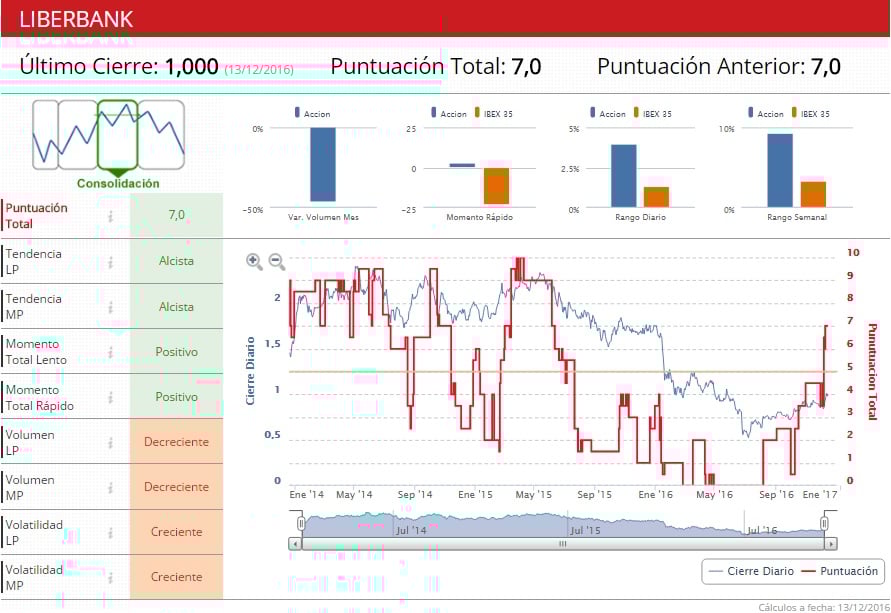Click the navigator right scroll arrow

point(831,544)
